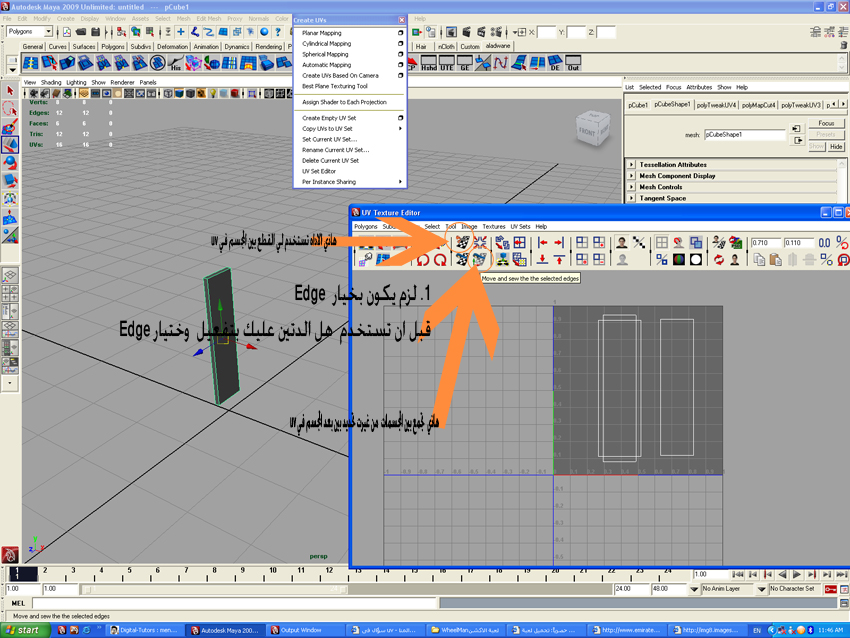Image resolution: width=850 pixels, height=638 pixels.
Task: Choose the Rotate tool in the toolbox
Action: pos(10,162)
